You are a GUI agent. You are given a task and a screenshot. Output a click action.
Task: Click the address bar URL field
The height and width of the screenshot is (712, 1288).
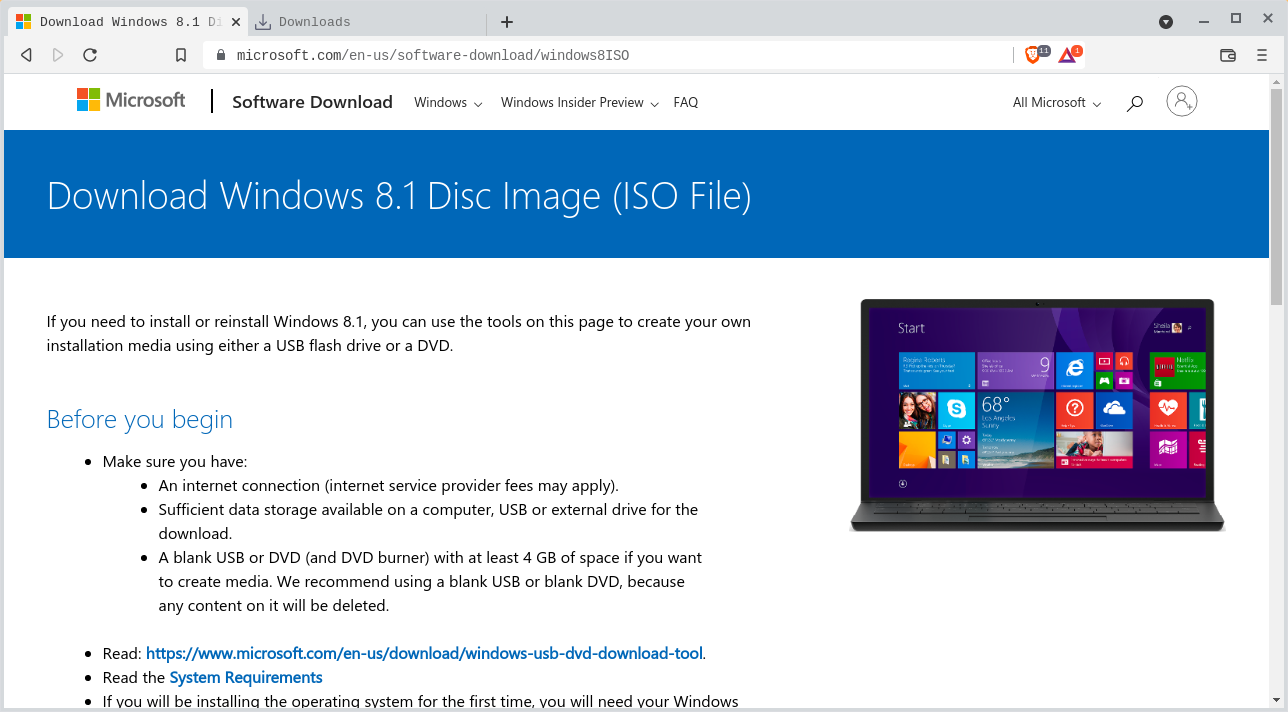[600, 55]
